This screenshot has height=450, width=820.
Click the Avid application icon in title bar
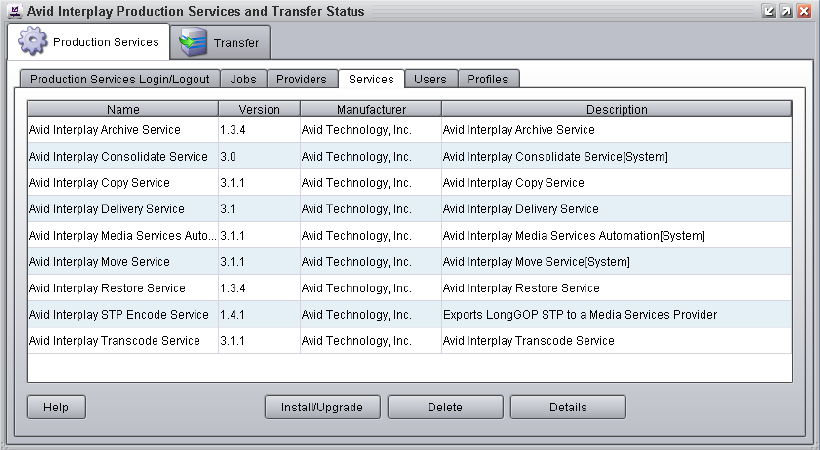pos(13,11)
